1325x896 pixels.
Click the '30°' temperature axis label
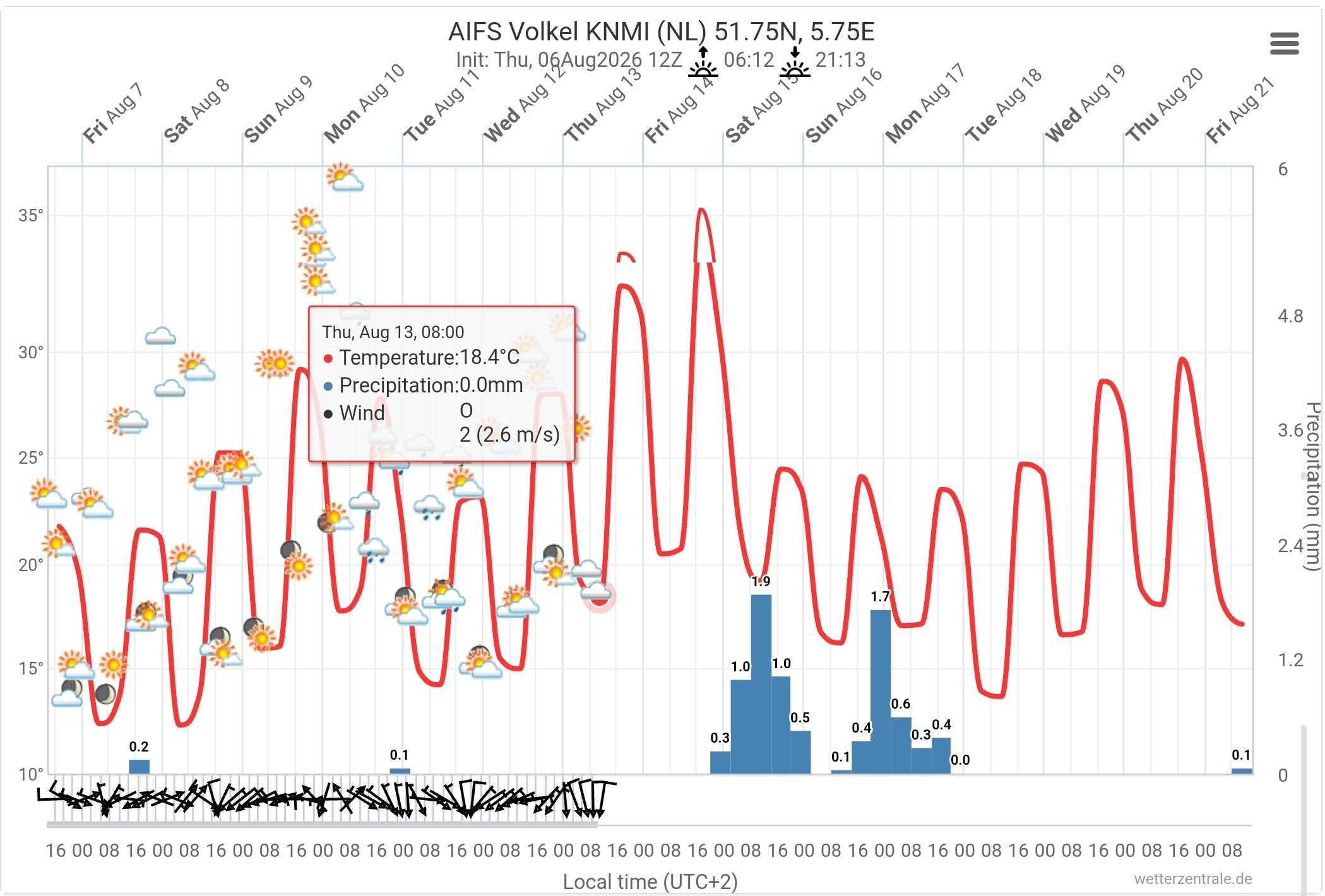(31, 352)
